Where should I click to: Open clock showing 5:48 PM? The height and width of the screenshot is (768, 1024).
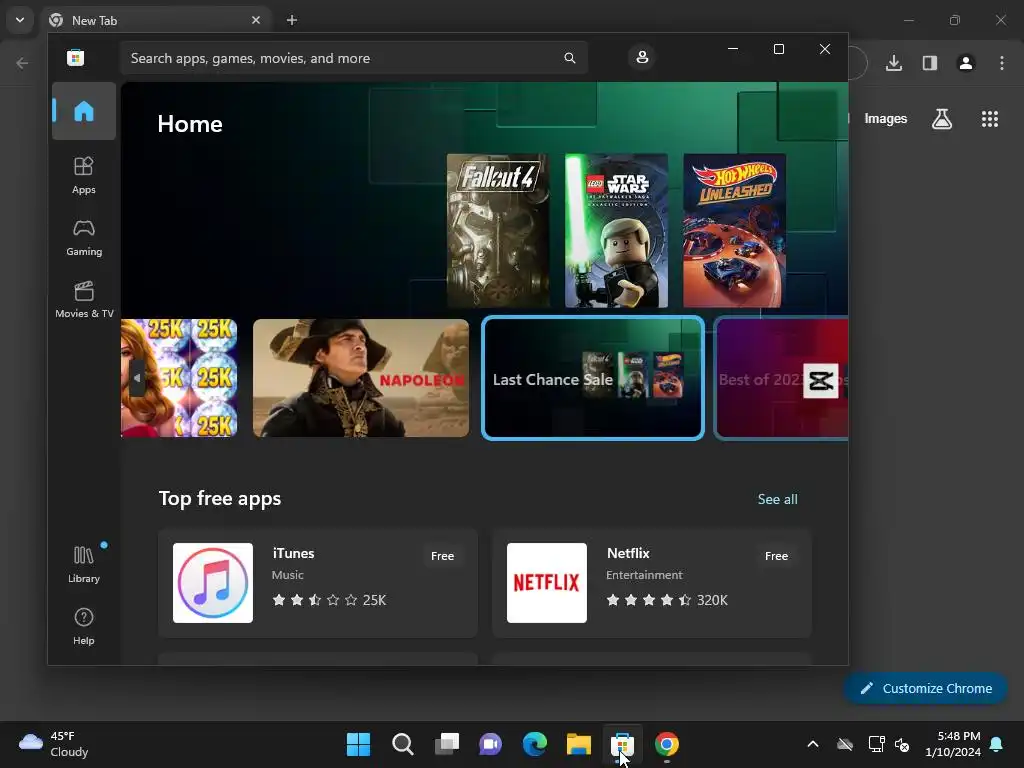[x=953, y=744]
